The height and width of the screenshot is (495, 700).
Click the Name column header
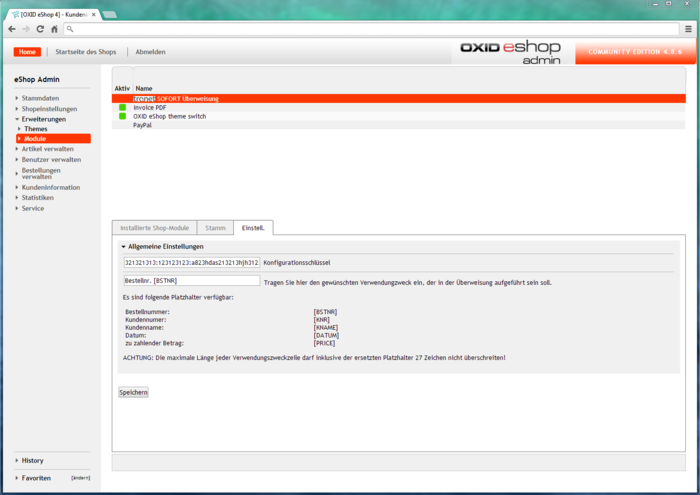tap(144, 88)
